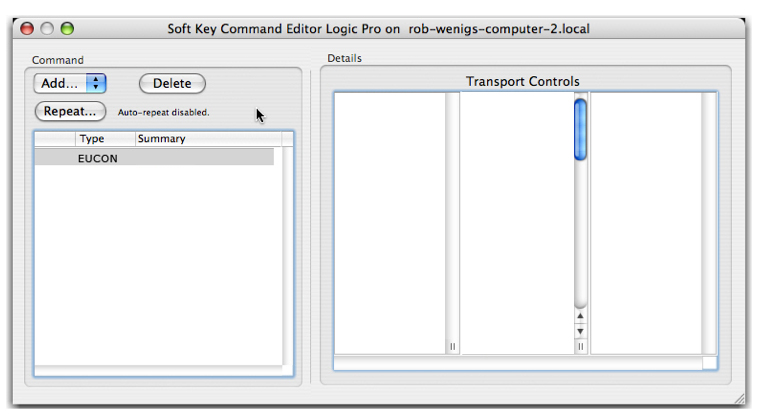The width and height of the screenshot is (763, 416).
Task: Close the Soft Key Command Editor window
Action: click(x=28, y=29)
